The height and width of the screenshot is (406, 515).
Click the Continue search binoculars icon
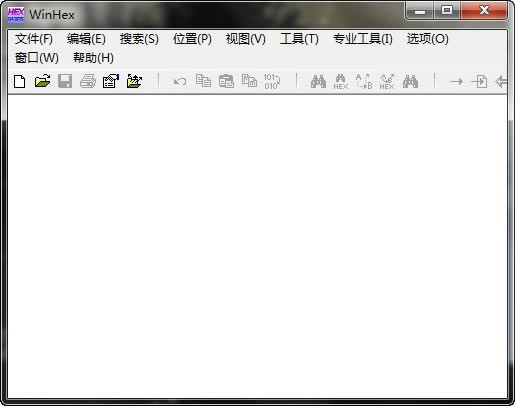[x=410, y=81]
